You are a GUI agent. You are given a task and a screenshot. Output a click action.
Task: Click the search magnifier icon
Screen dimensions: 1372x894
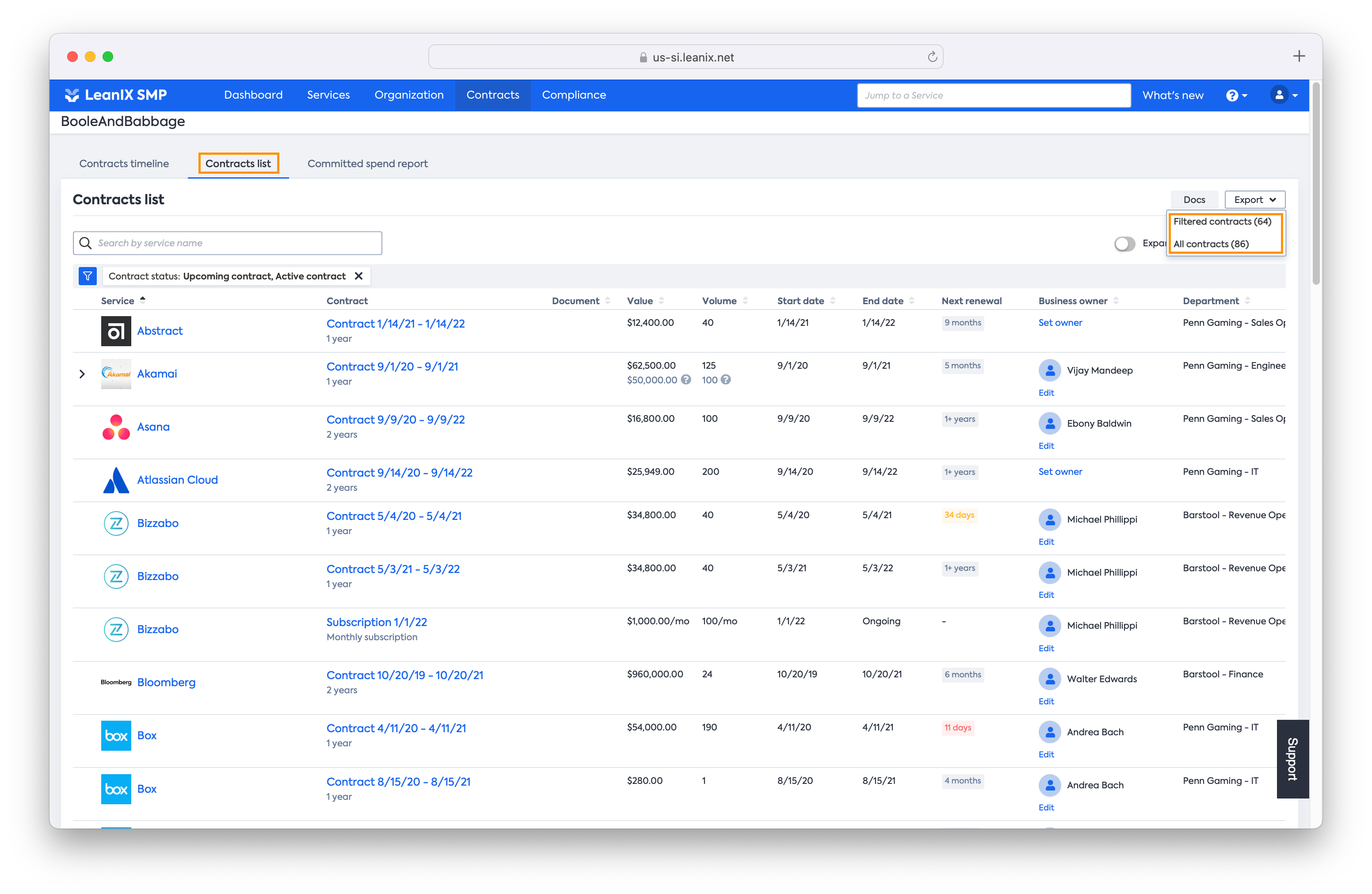[x=85, y=243]
